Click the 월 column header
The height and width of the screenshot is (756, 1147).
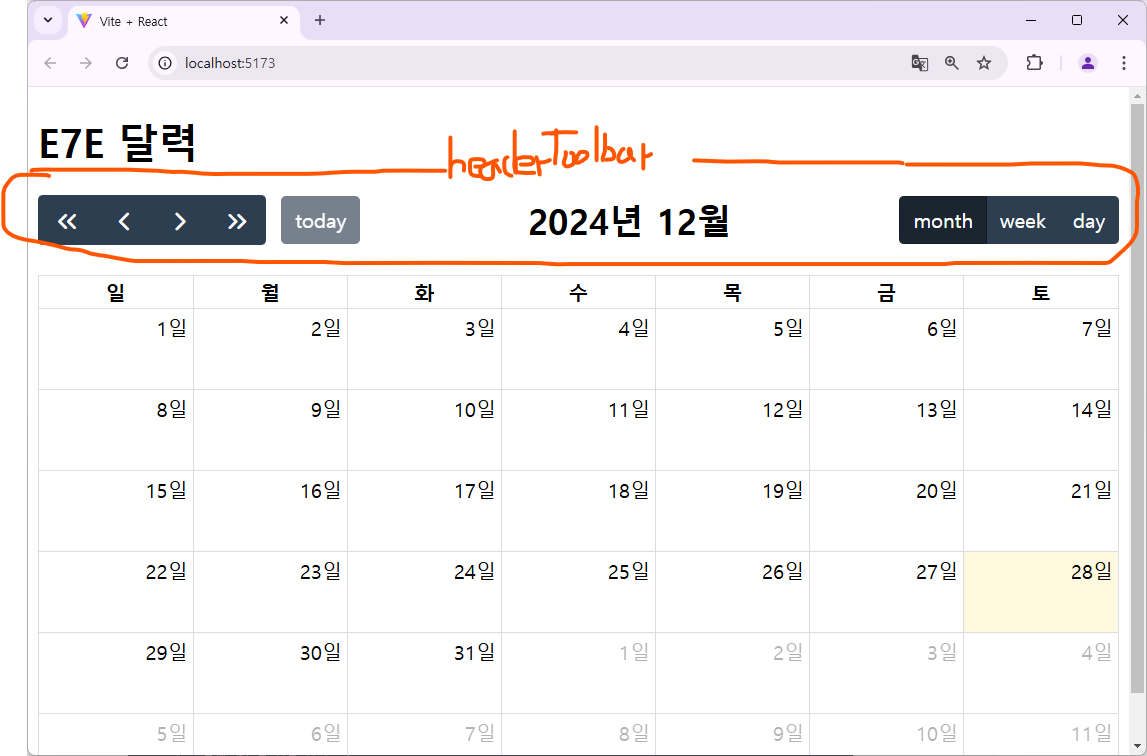270,293
